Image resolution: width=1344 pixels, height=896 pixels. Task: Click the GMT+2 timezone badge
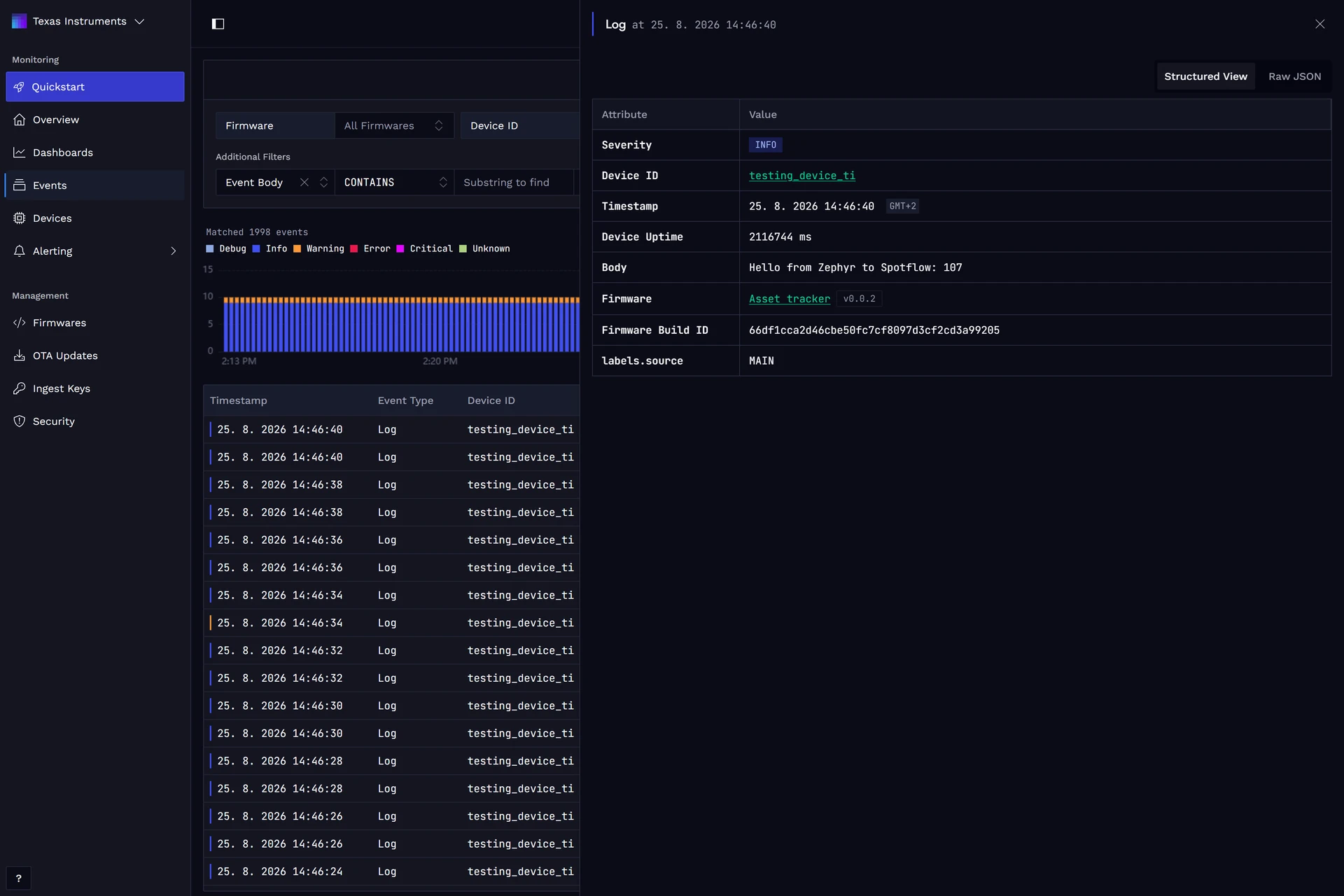click(x=902, y=206)
